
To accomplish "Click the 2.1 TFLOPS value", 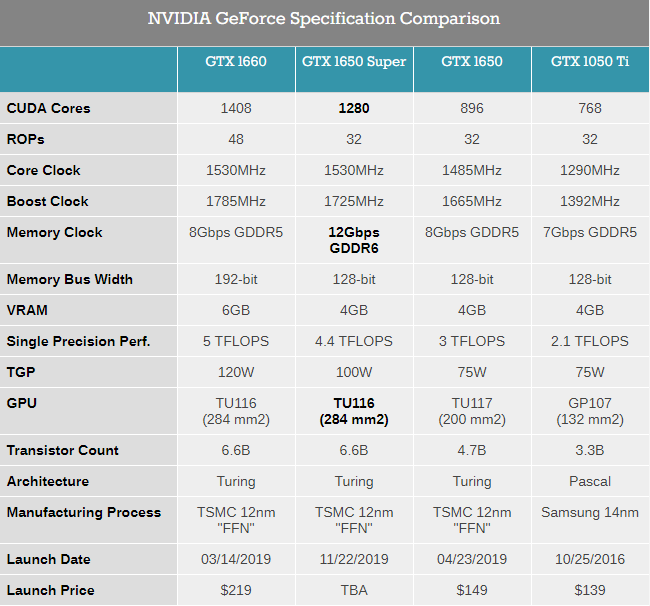I will coord(590,341).
